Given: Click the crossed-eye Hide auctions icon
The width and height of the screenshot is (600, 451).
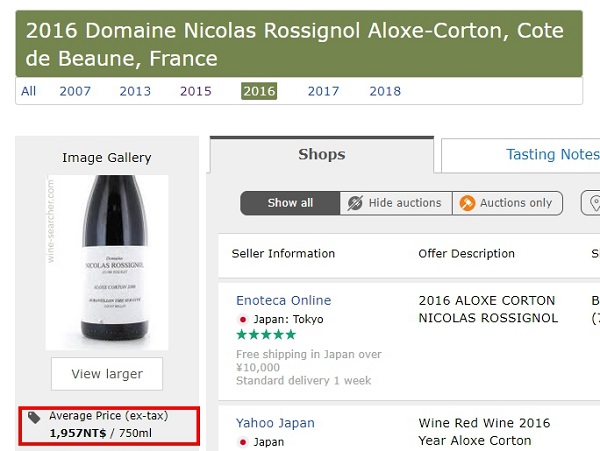Looking at the screenshot, I should click(355, 203).
